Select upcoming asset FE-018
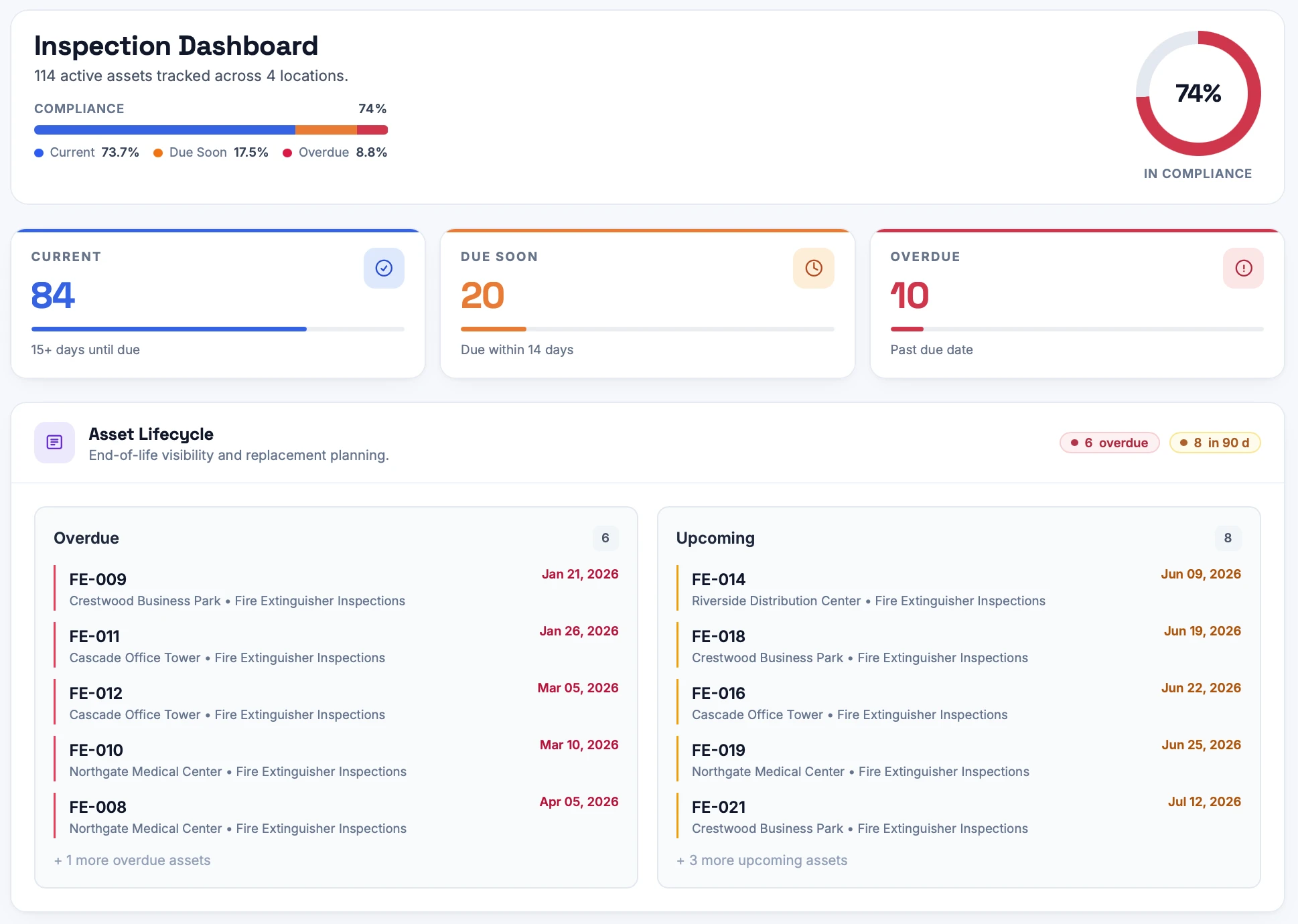The height and width of the screenshot is (924, 1298). point(959,645)
